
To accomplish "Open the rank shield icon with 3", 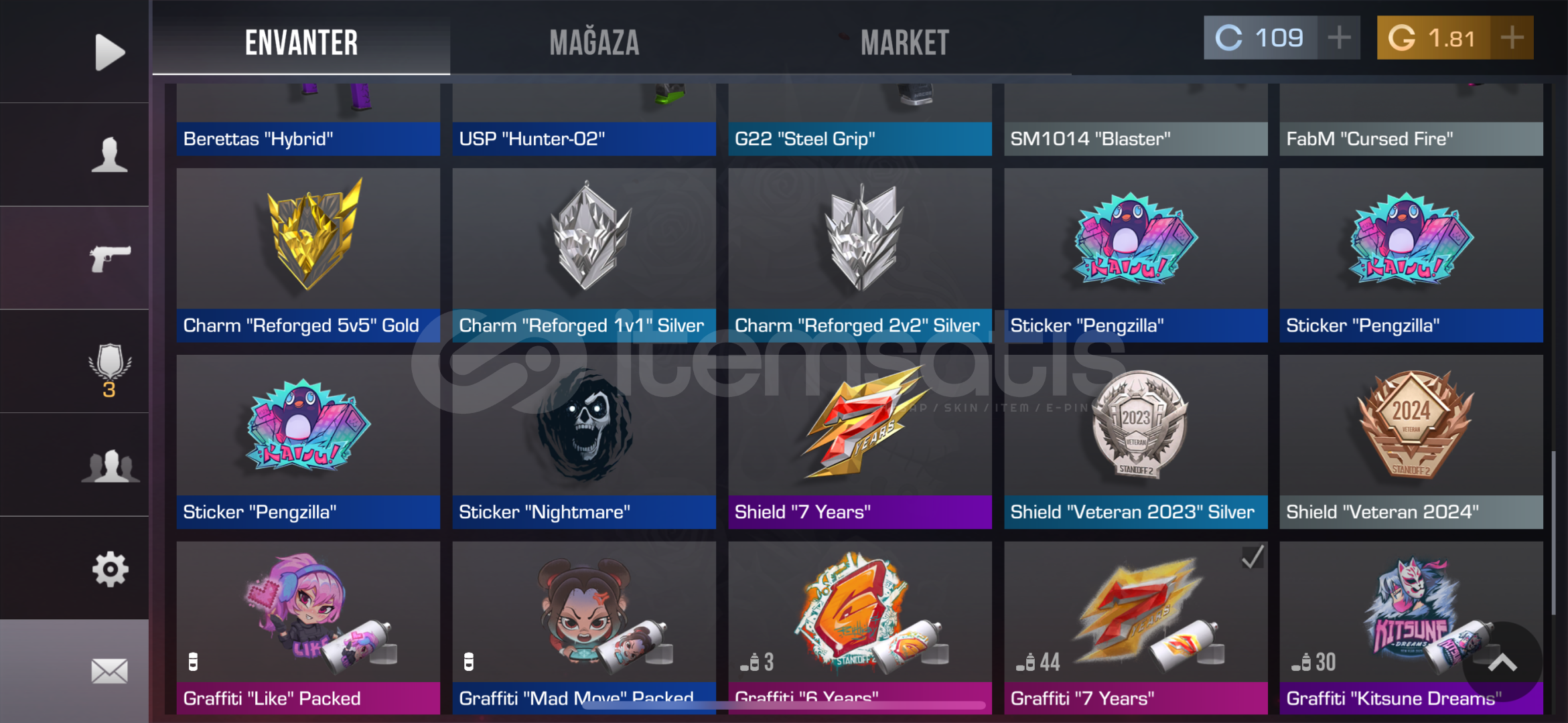I will tap(110, 370).
